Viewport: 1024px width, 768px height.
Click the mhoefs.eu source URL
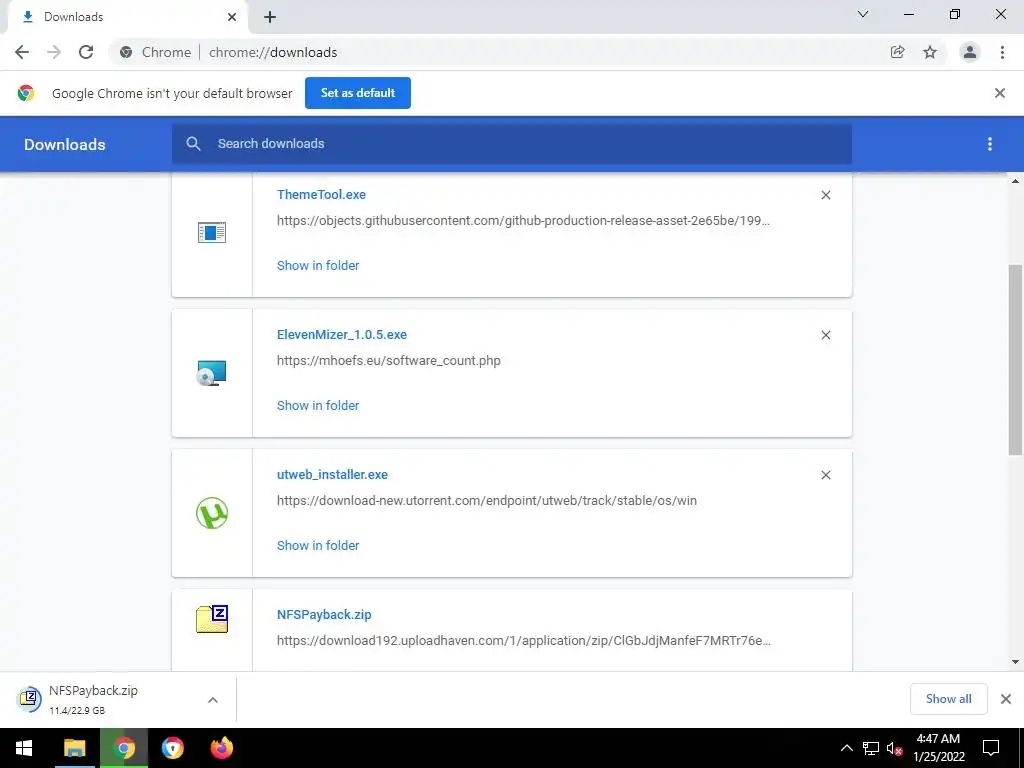pyautogui.click(x=389, y=360)
